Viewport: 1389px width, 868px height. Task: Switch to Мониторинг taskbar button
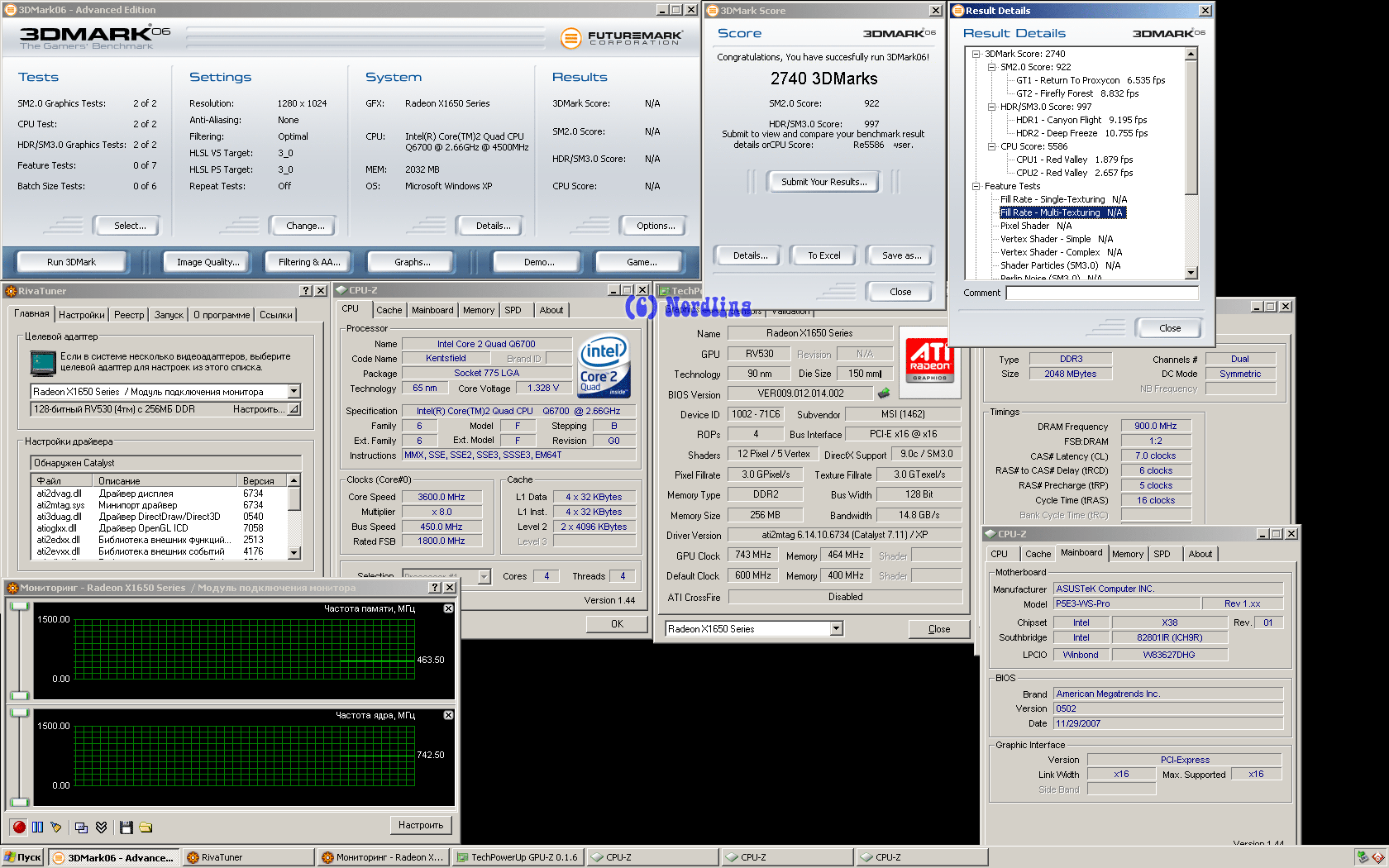point(384,857)
